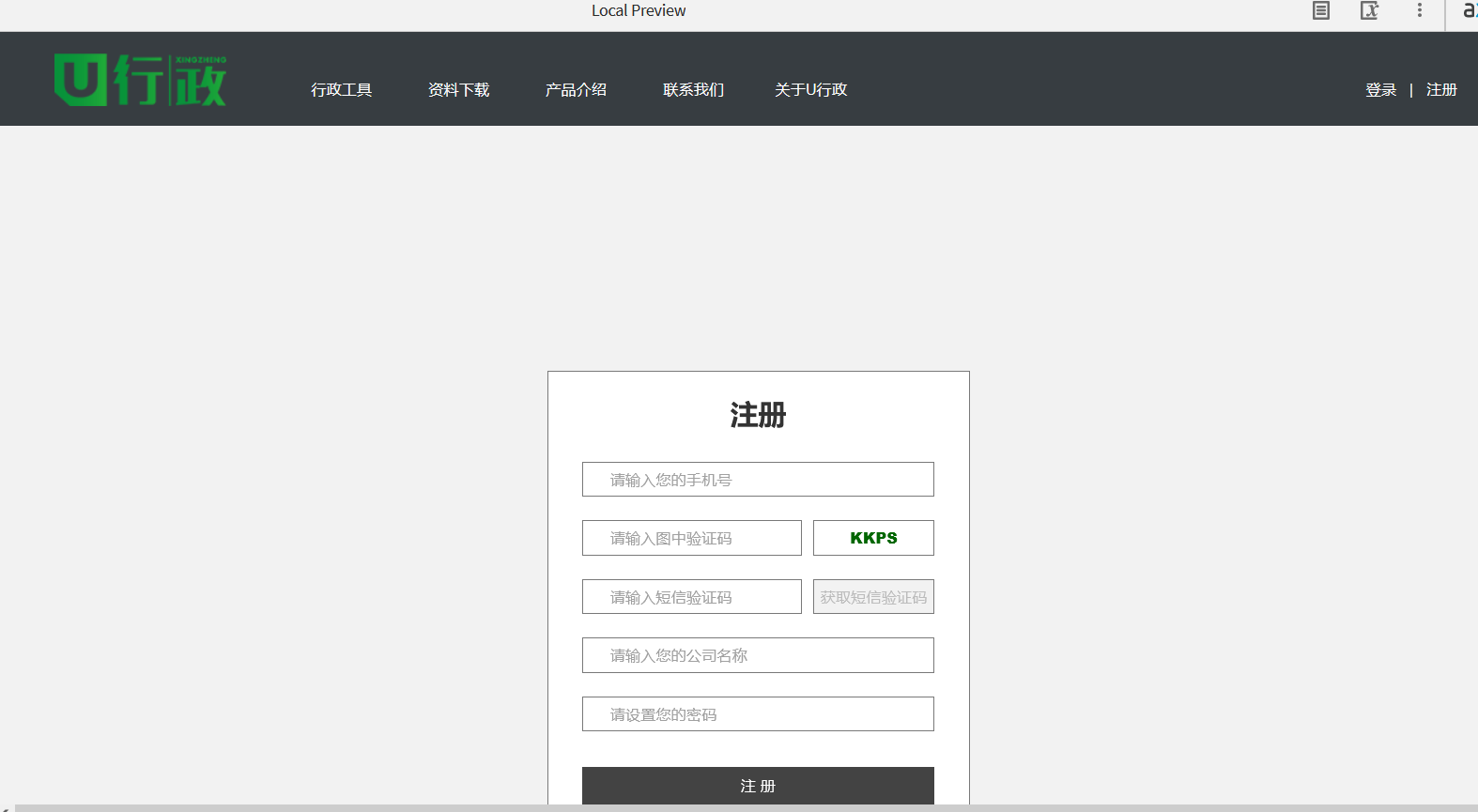
Task: Focus the company name input field
Action: 758,655
